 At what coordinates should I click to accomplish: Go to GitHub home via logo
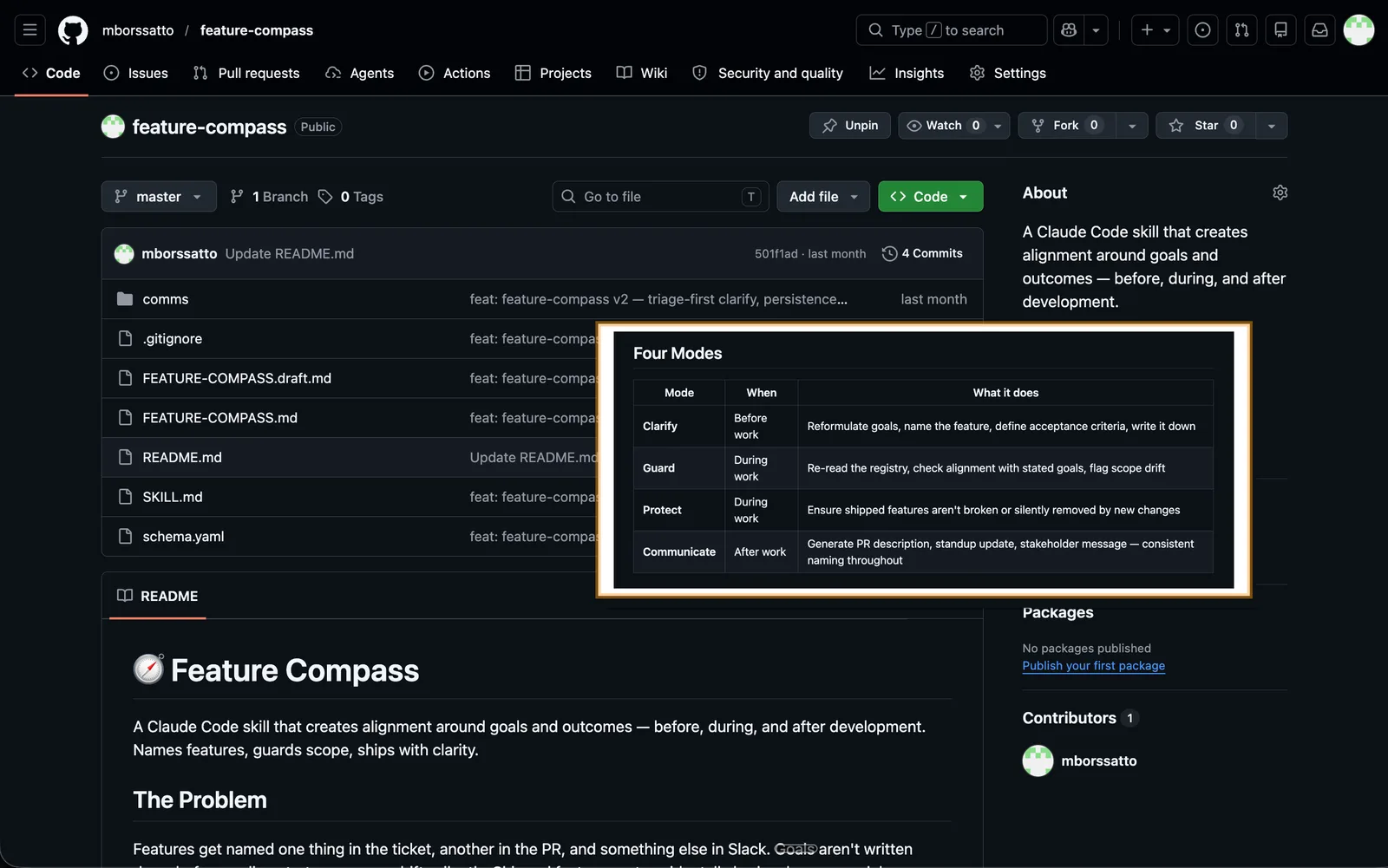point(73,30)
